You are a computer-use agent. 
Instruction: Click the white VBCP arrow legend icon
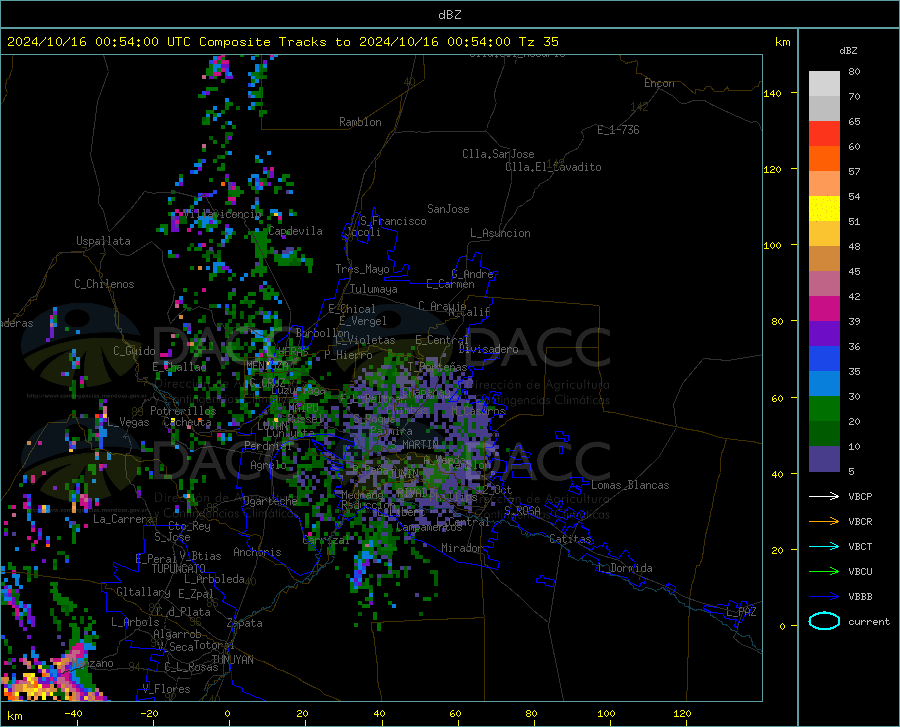tap(824, 496)
